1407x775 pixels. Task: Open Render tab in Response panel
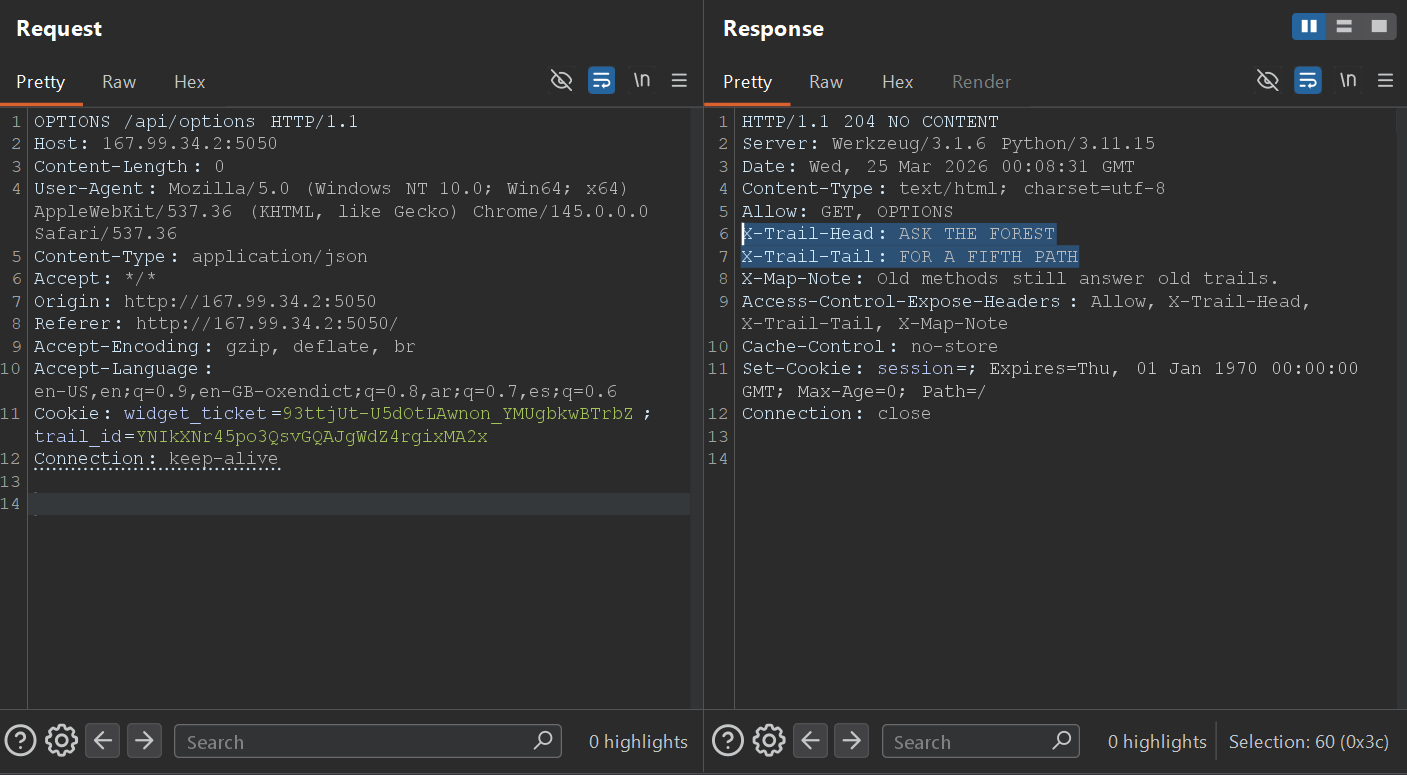[x=981, y=82]
